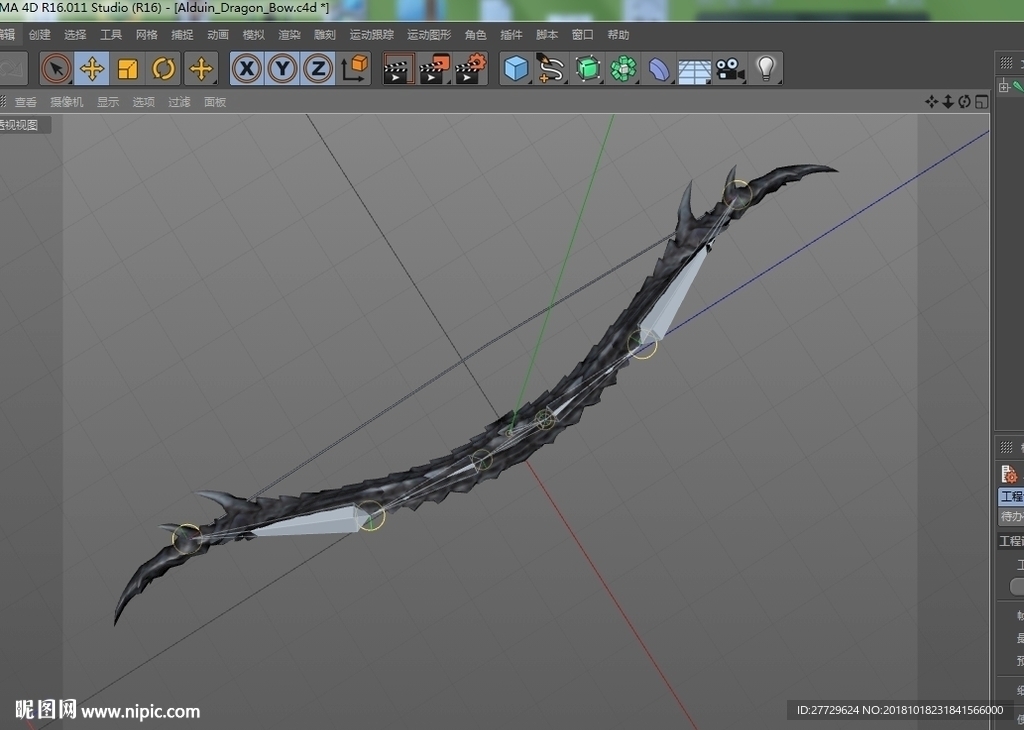
Task: Open the viewport 显示 menu
Action: click(x=108, y=102)
